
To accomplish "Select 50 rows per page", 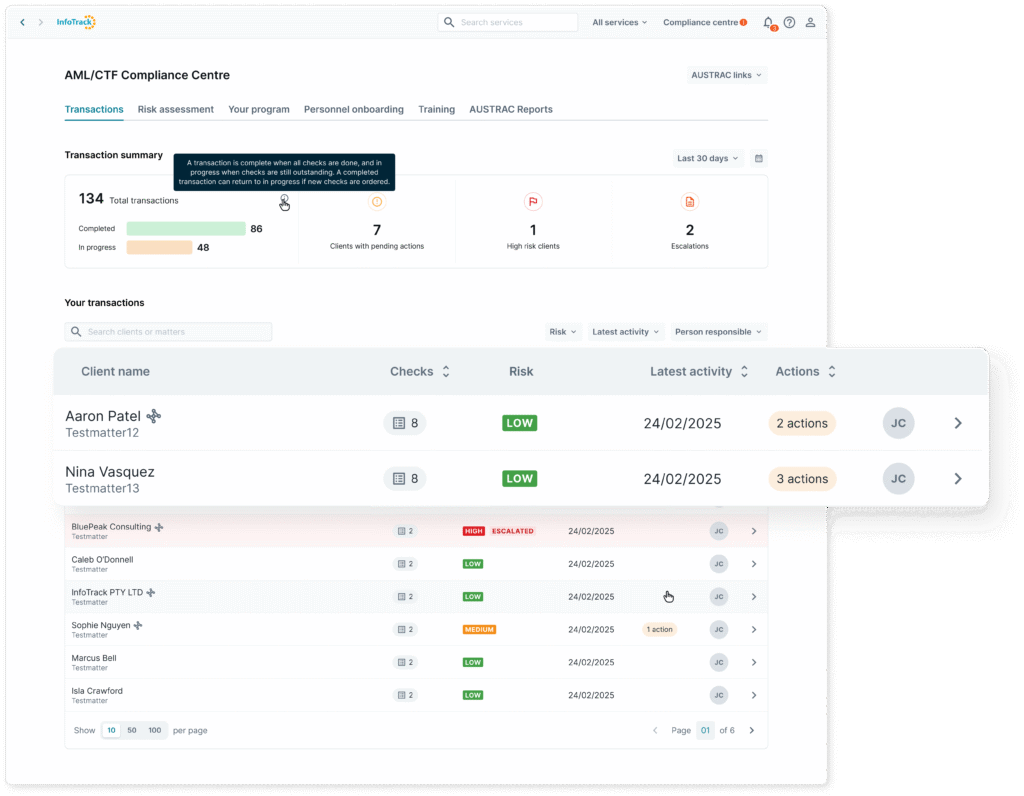I will tap(132, 730).
